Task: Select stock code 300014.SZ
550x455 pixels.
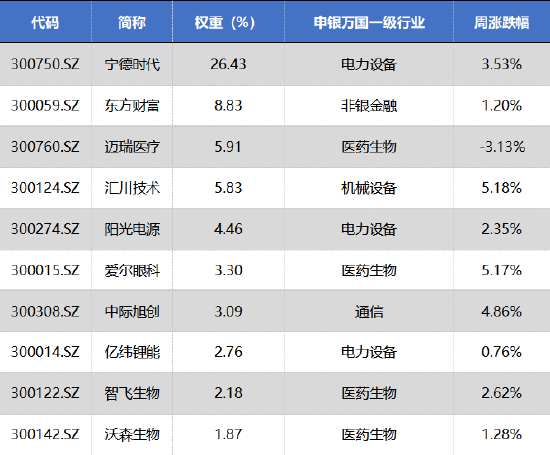Action: [45, 352]
